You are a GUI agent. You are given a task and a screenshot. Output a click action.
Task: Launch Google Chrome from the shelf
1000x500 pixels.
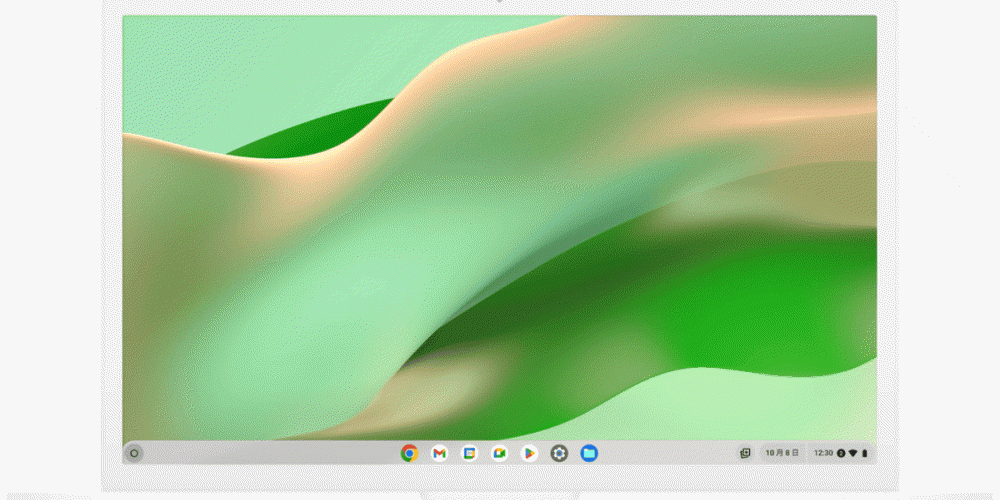click(x=408, y=453)
